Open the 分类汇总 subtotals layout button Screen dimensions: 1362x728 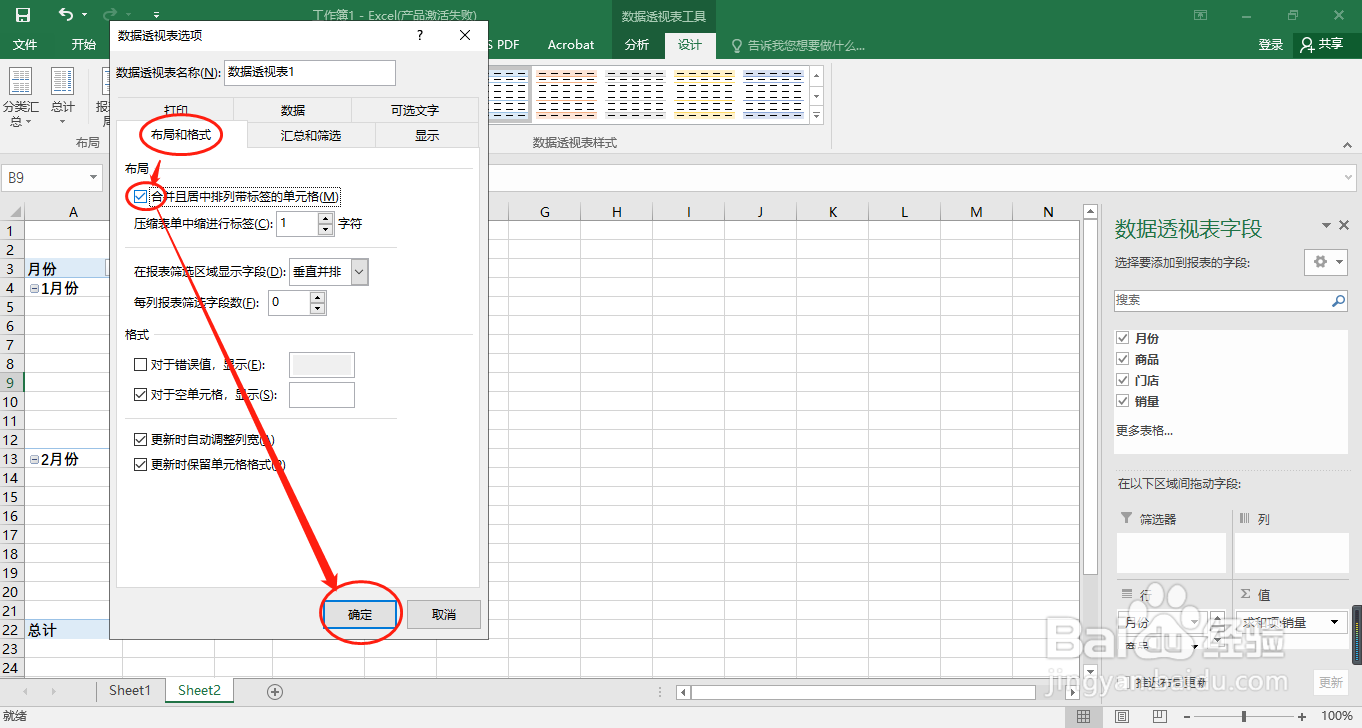click(x=21, y=97)
